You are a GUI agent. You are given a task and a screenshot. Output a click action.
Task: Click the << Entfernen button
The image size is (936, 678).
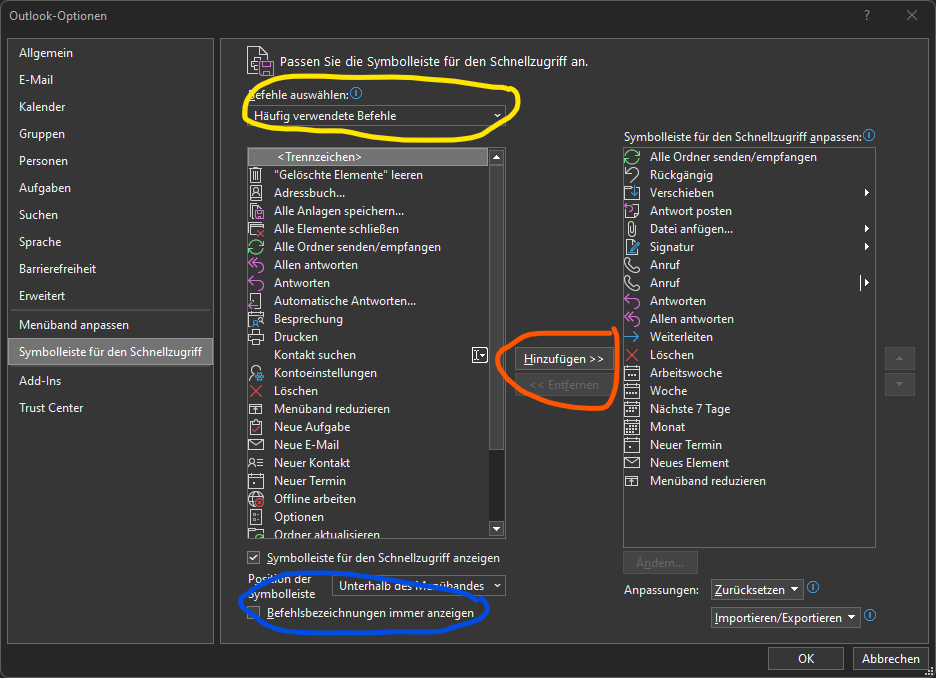pyautogui.click(x=564, y=385)
